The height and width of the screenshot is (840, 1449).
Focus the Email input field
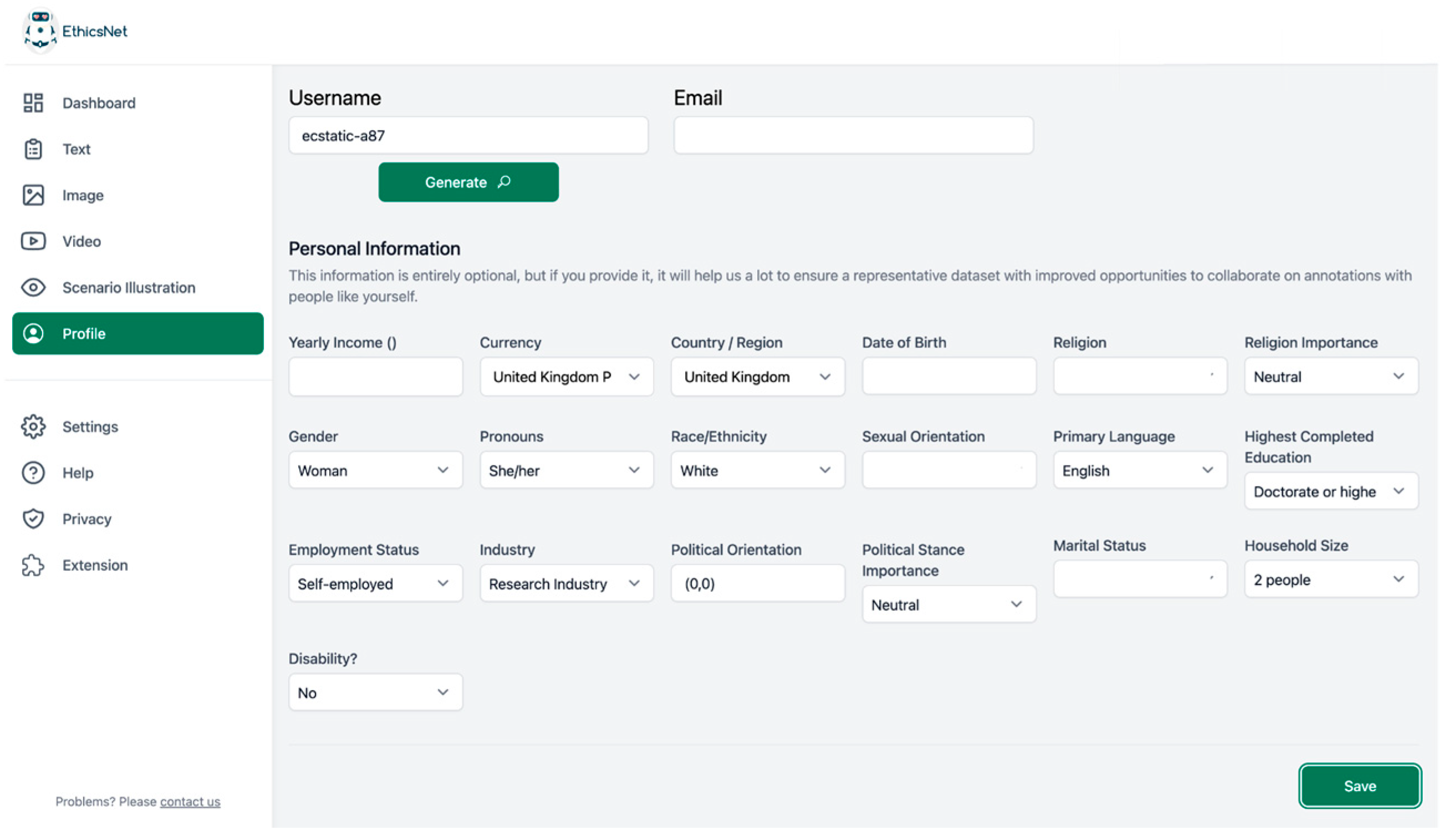[853, 136]
